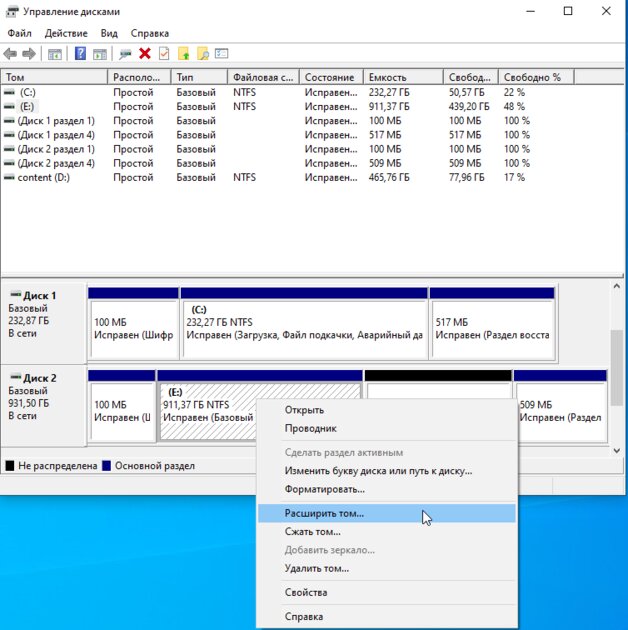This screenshot has width=628, height=630.
Task: Click the Диск 2 disk icon
Action: click(15, 377)
